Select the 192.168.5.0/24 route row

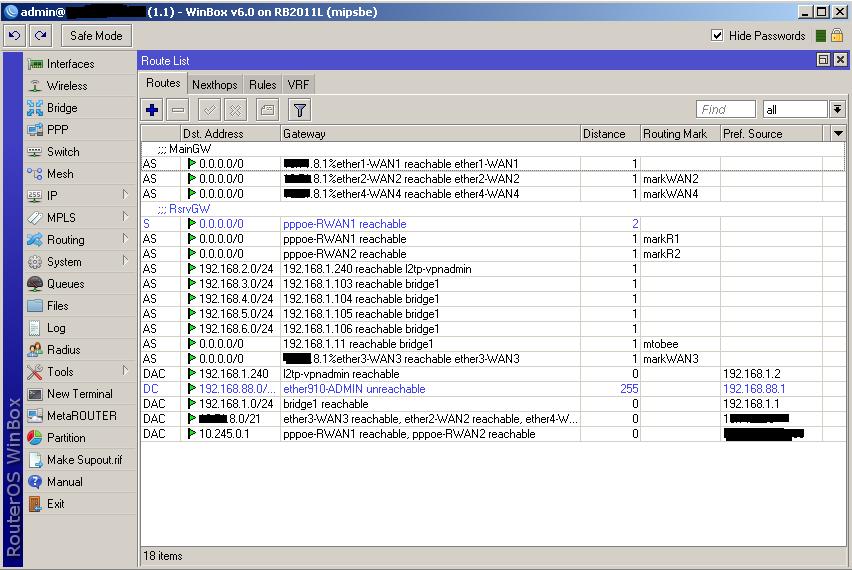(x=492, y=314)
